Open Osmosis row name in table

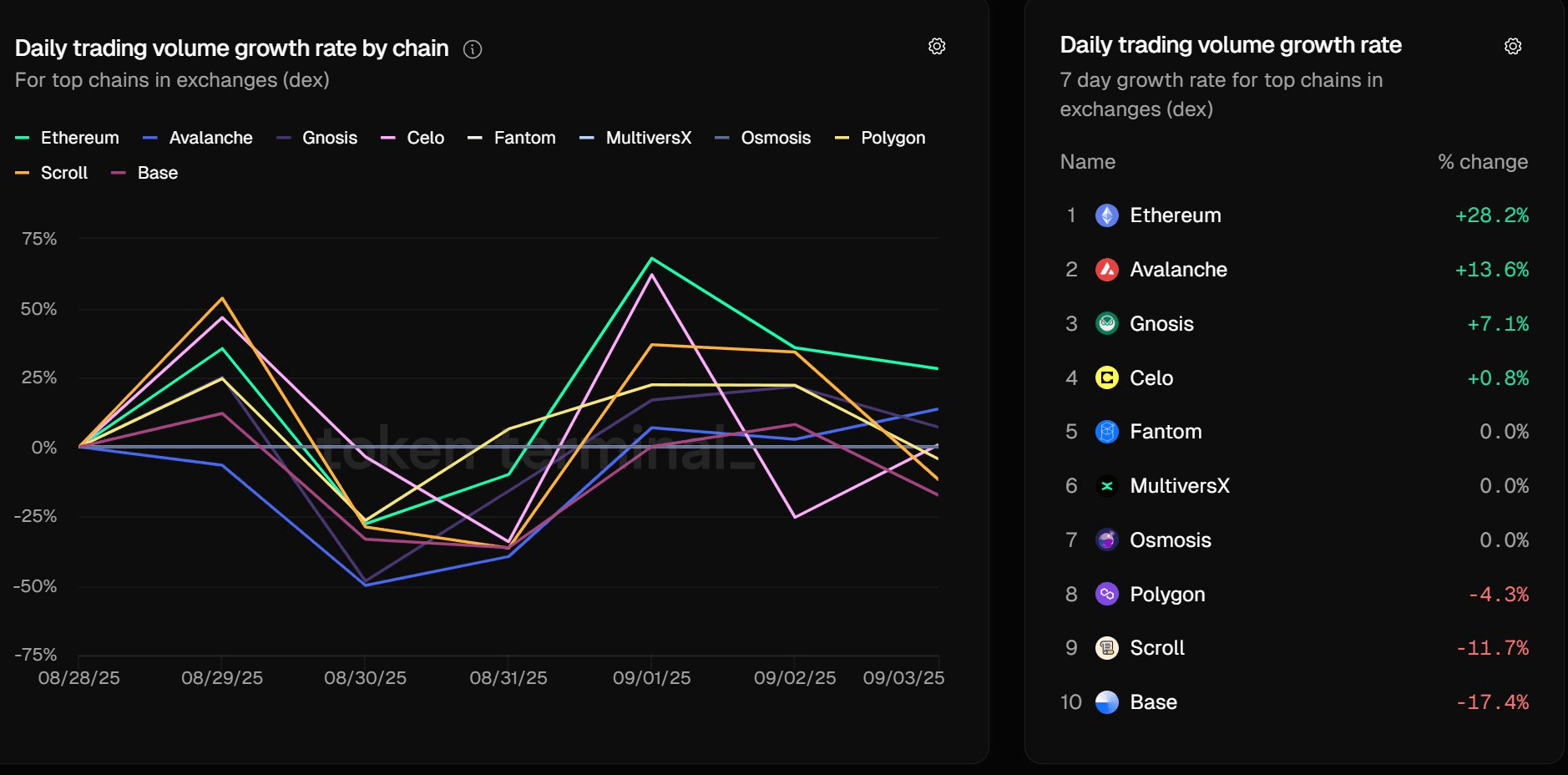point(1171,540)
